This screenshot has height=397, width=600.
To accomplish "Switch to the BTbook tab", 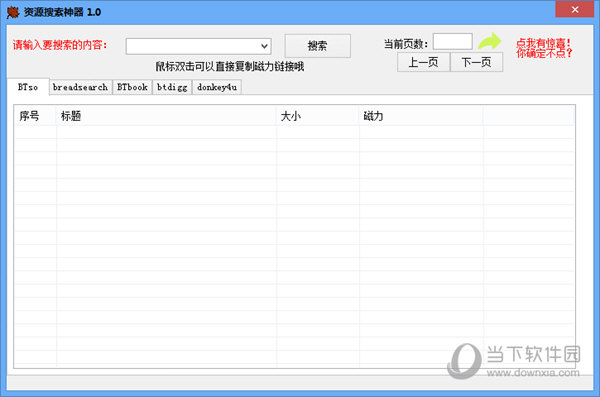I will click(132, 87).
